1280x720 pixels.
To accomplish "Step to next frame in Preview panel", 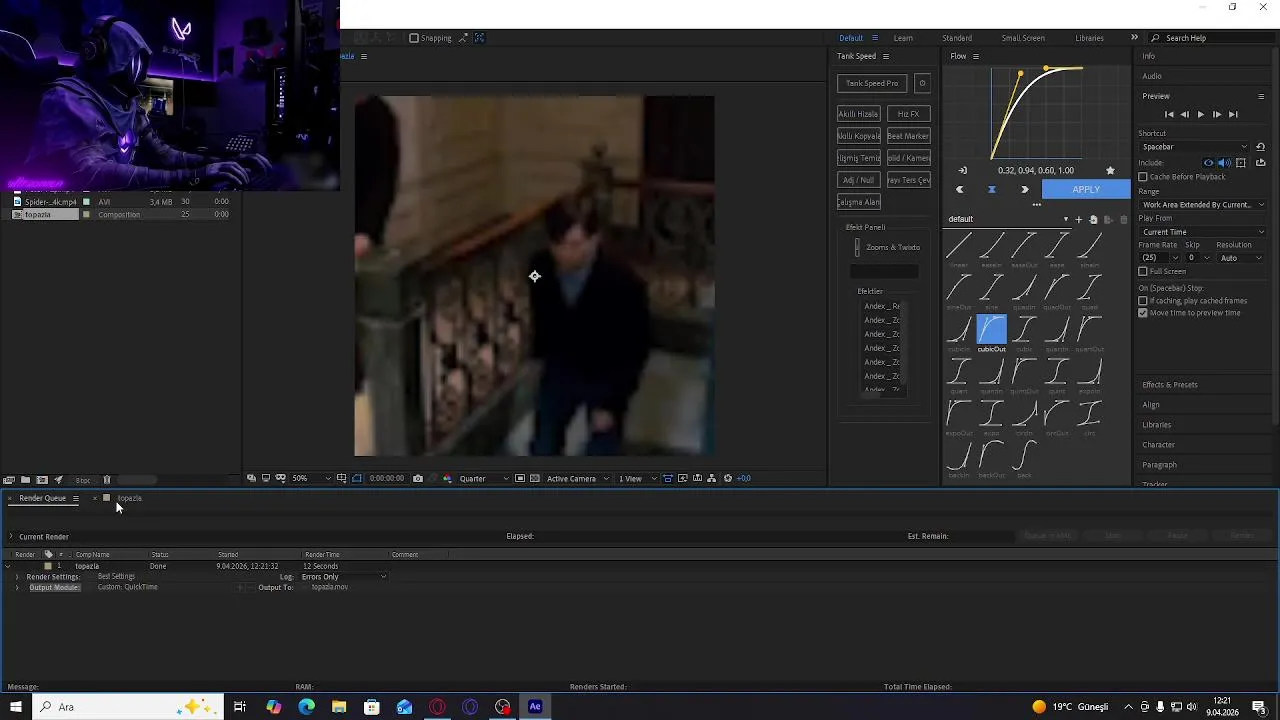I will click(x=1216, y=115).
